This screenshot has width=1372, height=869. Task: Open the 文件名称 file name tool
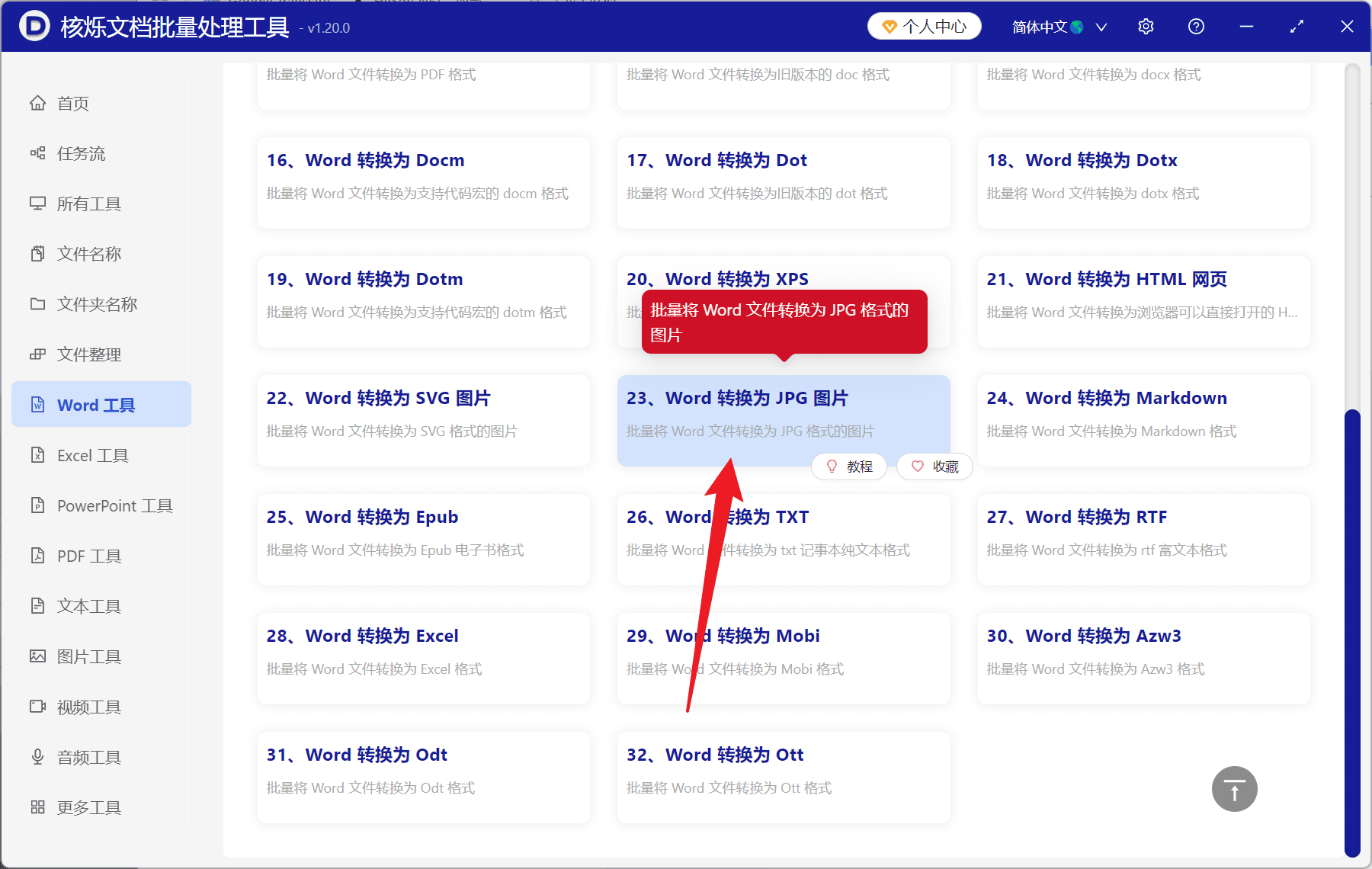89,254
